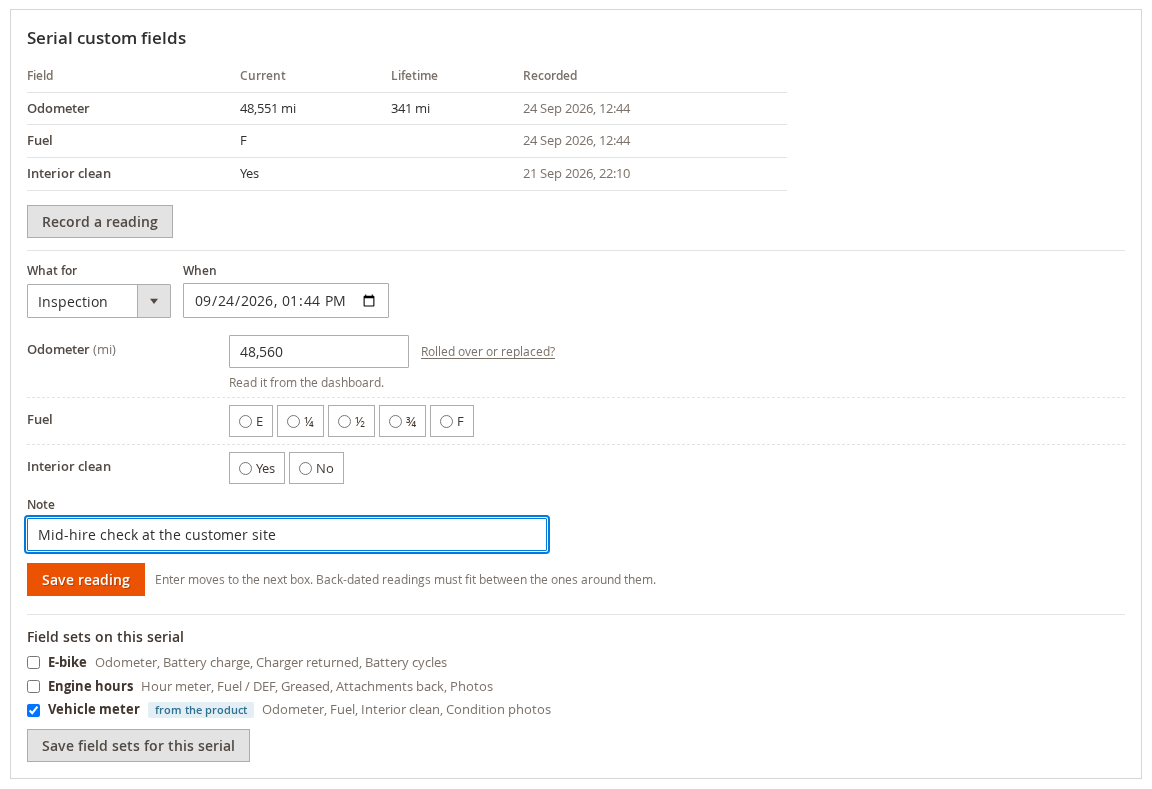This screenshot has width=1152, height=789.
Task: Click 'Read it from the dashboard.' hint
Action: (x=306, y=383)
